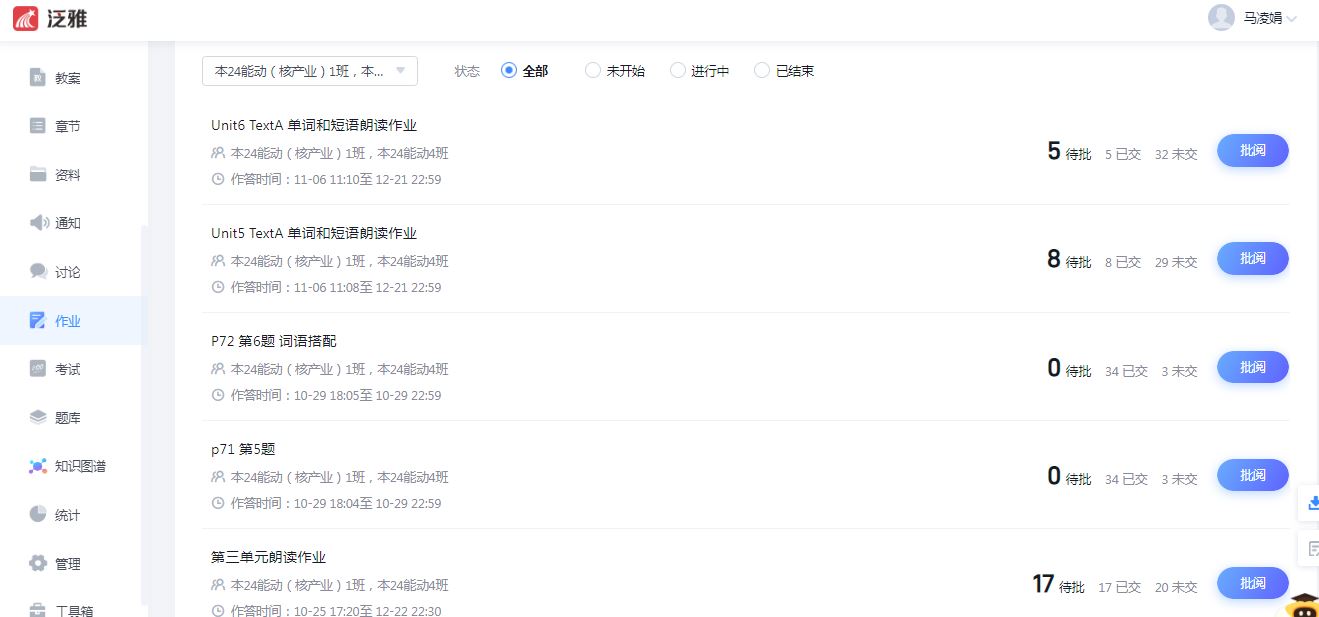Screen dimensions: 1319x617
Task: Open 通知 notifications speaker icon
Action: point(38,223)
